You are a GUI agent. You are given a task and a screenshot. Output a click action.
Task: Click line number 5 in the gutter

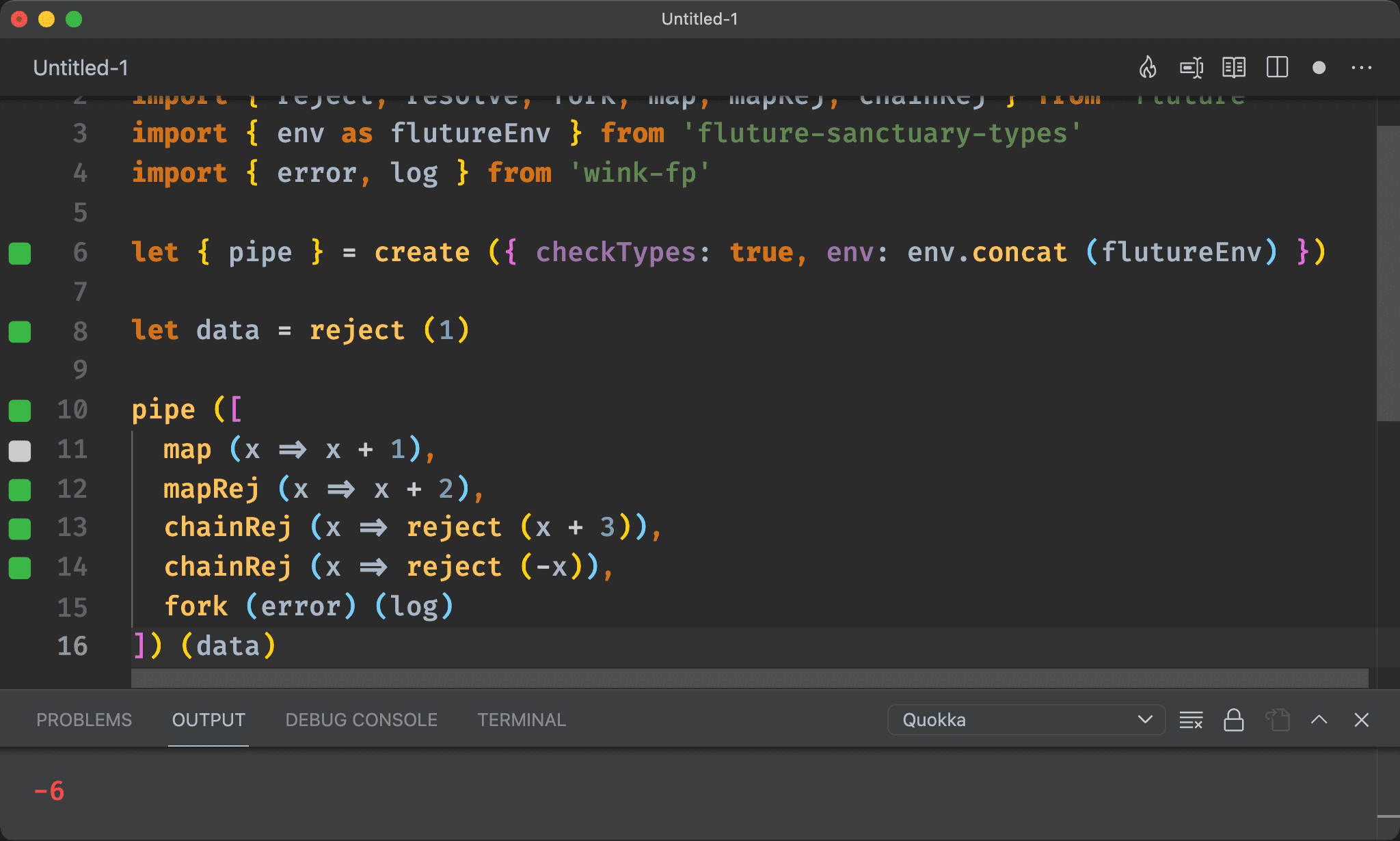[81, 213]
